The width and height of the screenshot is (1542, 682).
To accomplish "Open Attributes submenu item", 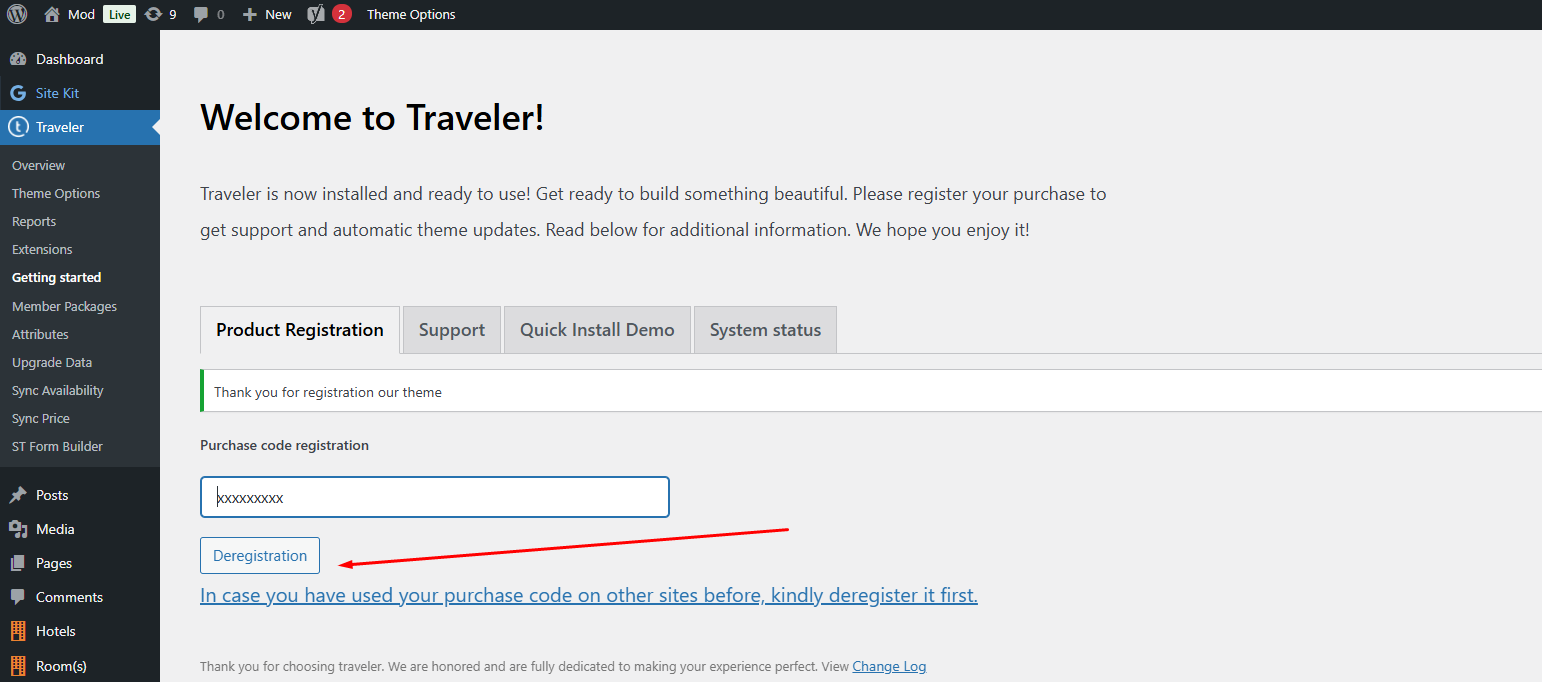I will coord(40,334).
